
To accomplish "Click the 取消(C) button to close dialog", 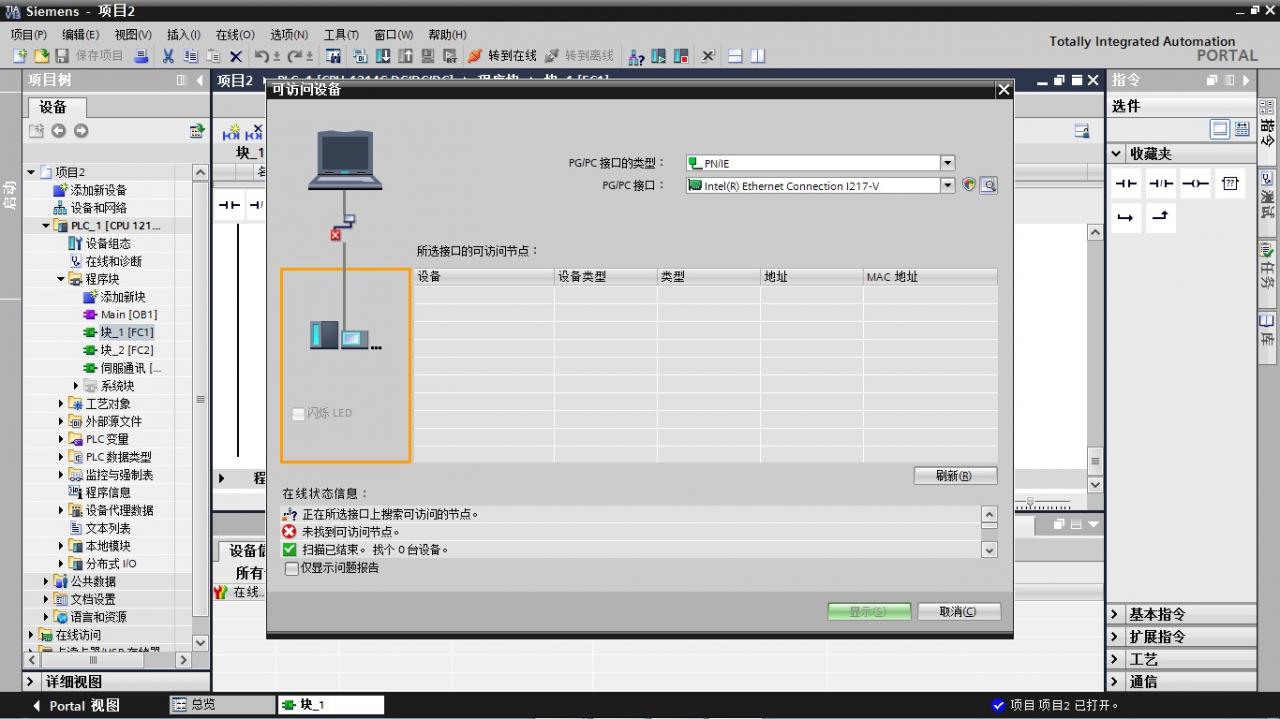I will pyautogui.click(x=958, y=611).
